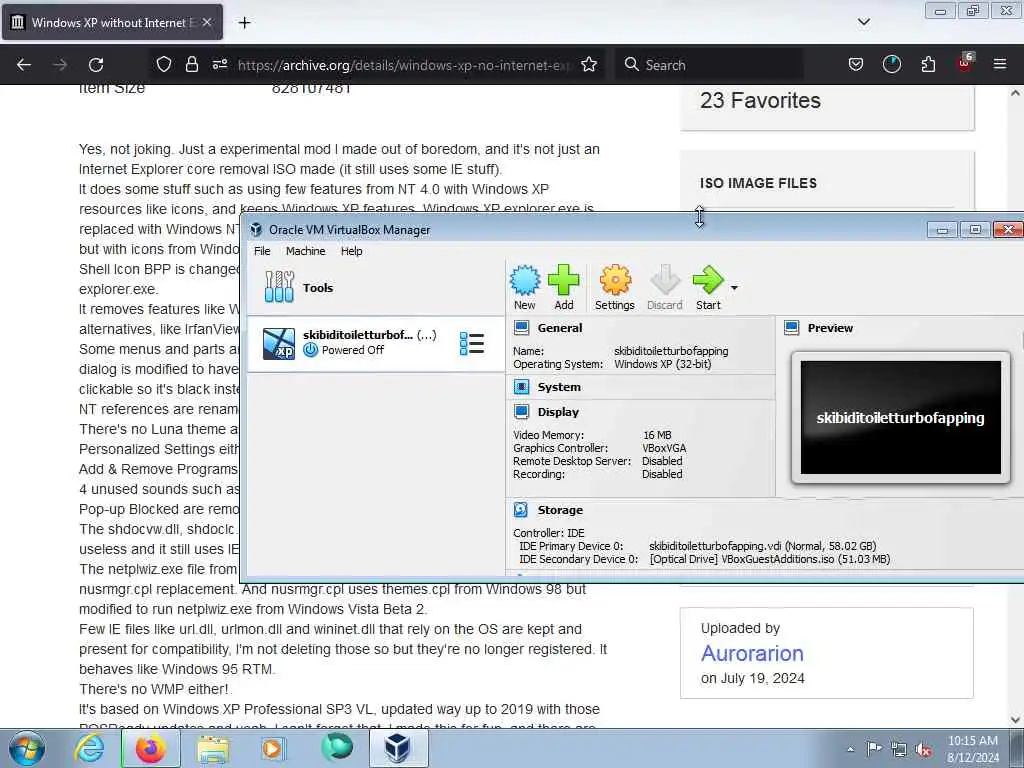Open Windows Explorer from the taskbar
1024x768 pixels.
coord(212,748)
